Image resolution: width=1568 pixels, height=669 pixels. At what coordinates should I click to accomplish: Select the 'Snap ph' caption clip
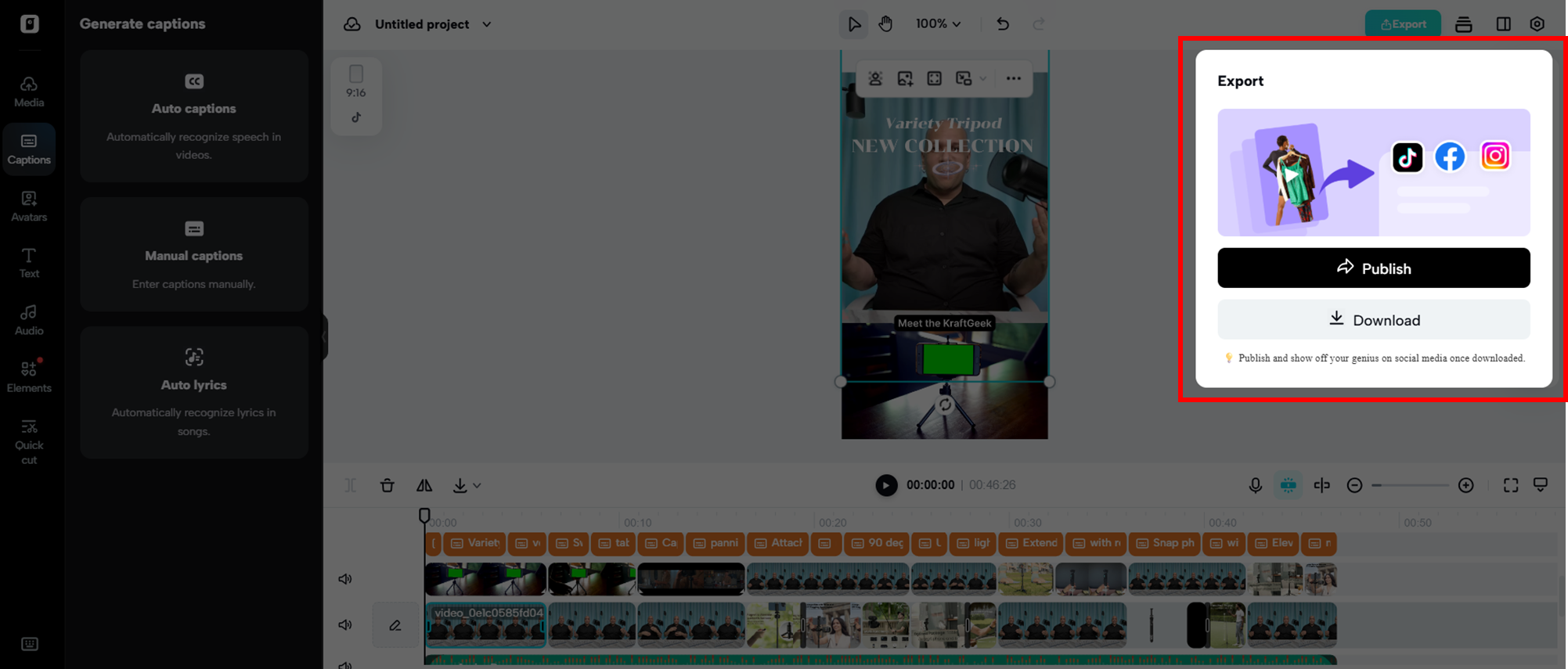(x=1164, y=543)
